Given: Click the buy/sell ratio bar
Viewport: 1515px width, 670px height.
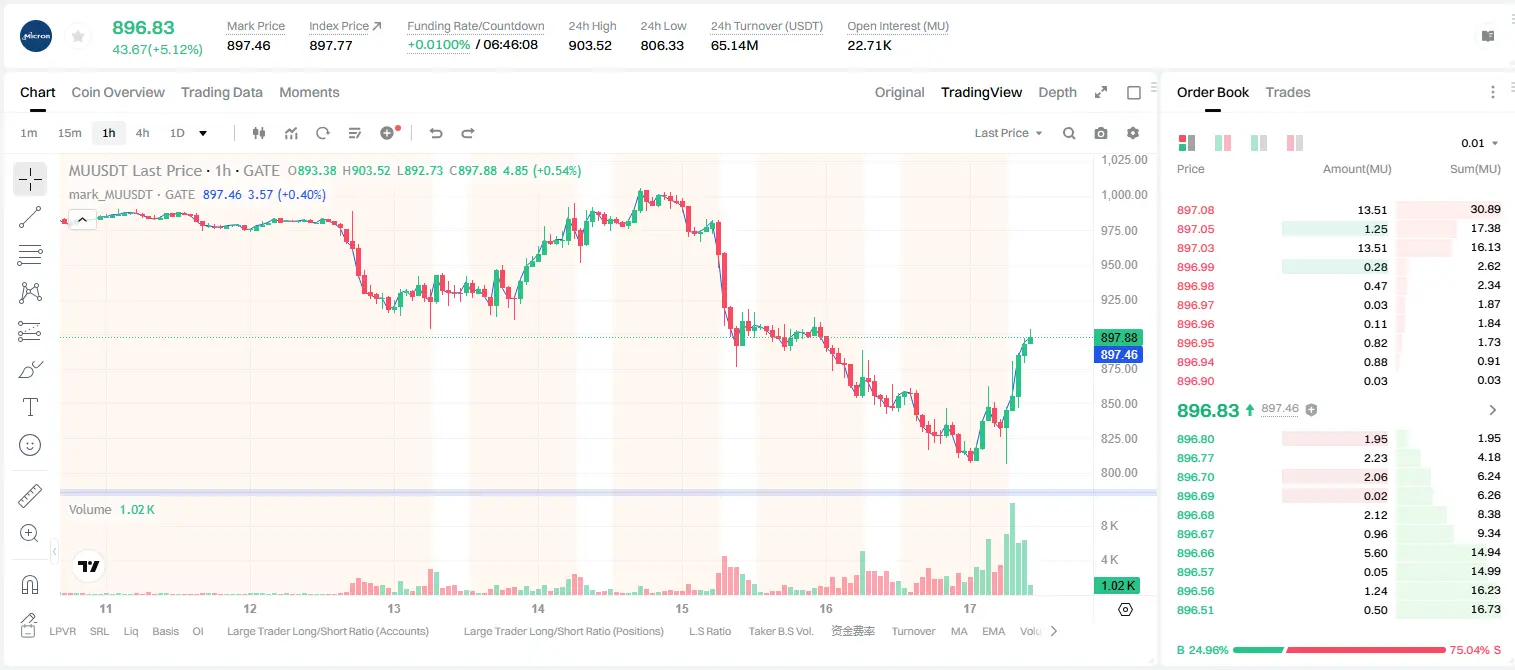Looking at the screenshot, I should point(1339,649).
